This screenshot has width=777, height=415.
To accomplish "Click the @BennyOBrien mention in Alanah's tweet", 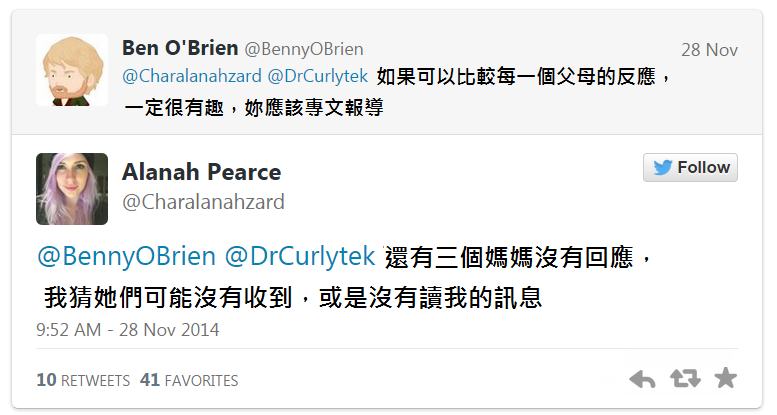I will [126, 256].
